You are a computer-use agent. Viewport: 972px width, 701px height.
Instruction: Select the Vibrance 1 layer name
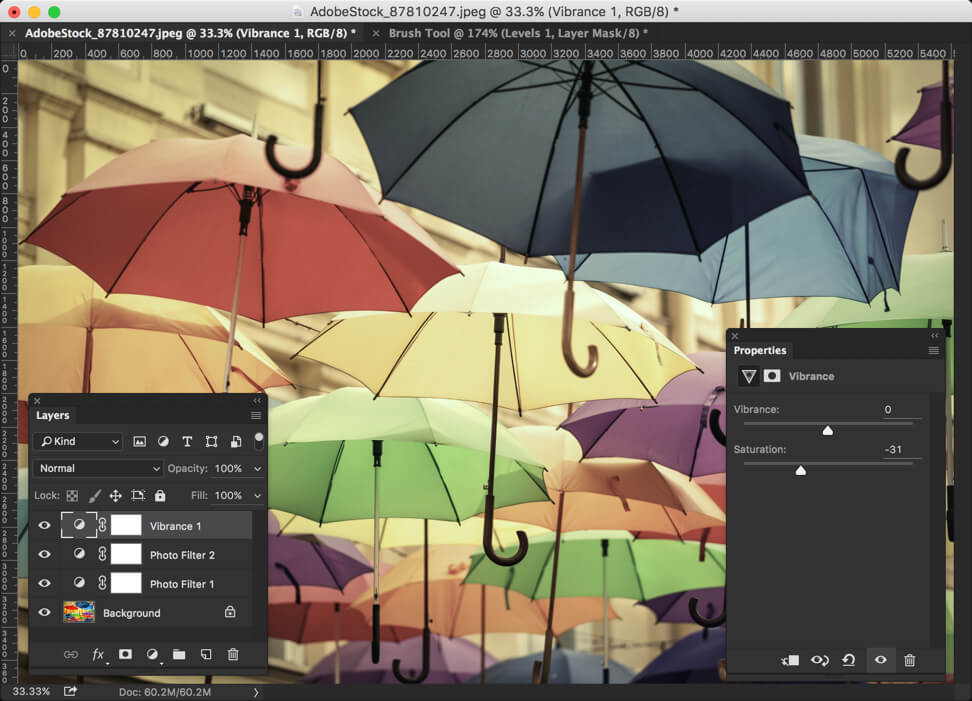pyautogui.click(x=175, y=526)
